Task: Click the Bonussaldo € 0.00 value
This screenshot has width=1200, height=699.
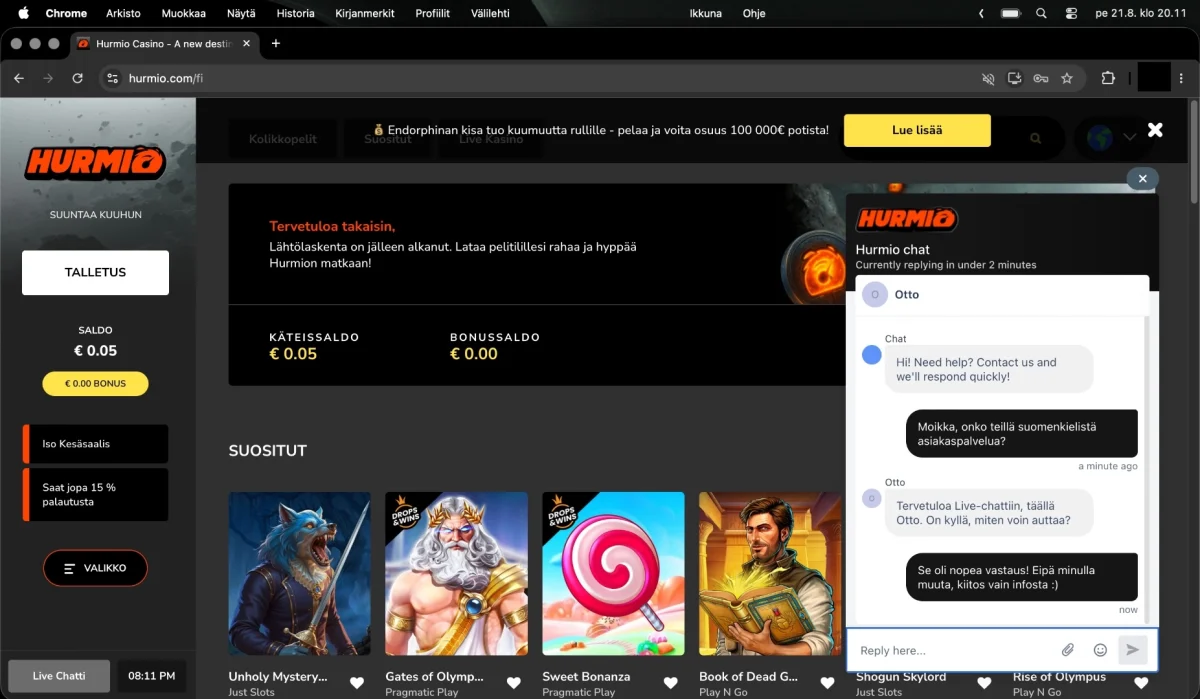Action: tap(474, 354)
